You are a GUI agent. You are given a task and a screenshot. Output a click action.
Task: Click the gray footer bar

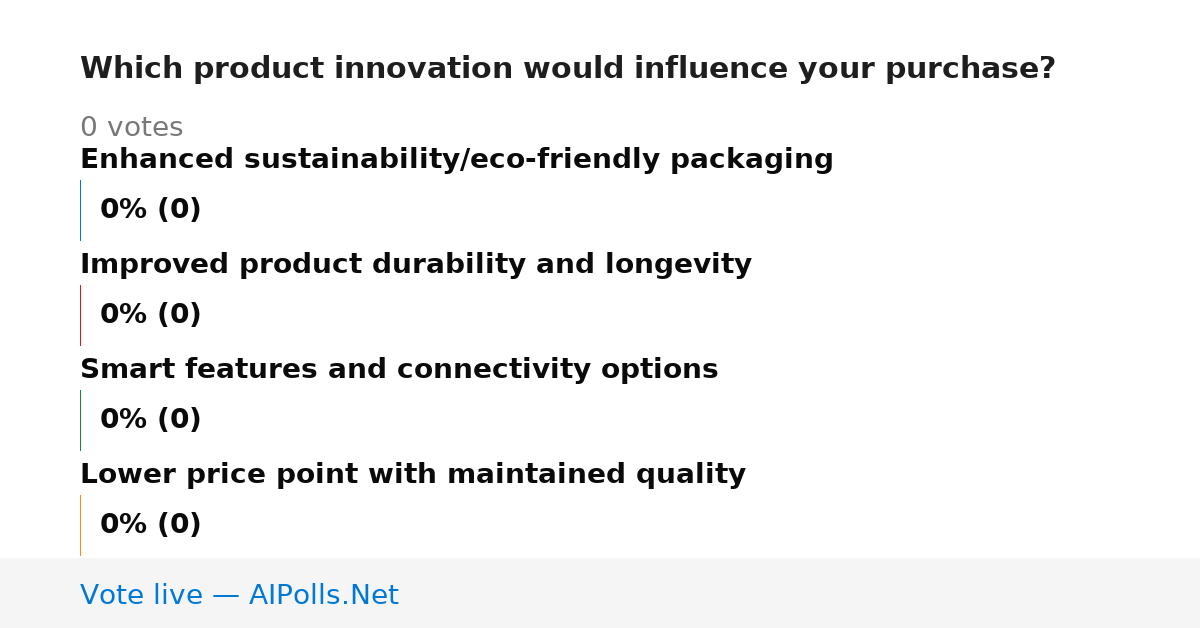pyautogui.click(x=600, y=593)
